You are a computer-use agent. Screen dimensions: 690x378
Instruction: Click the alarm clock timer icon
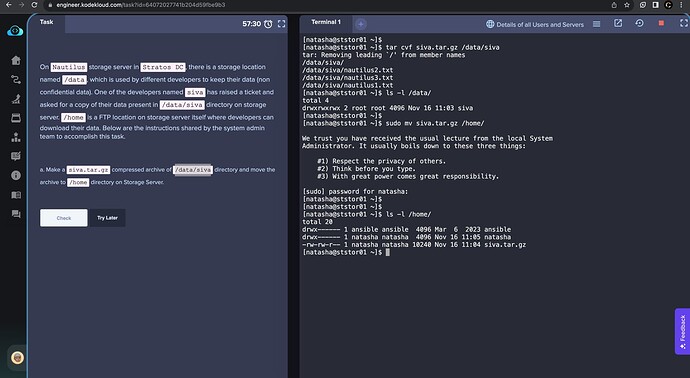pos(268,24)
